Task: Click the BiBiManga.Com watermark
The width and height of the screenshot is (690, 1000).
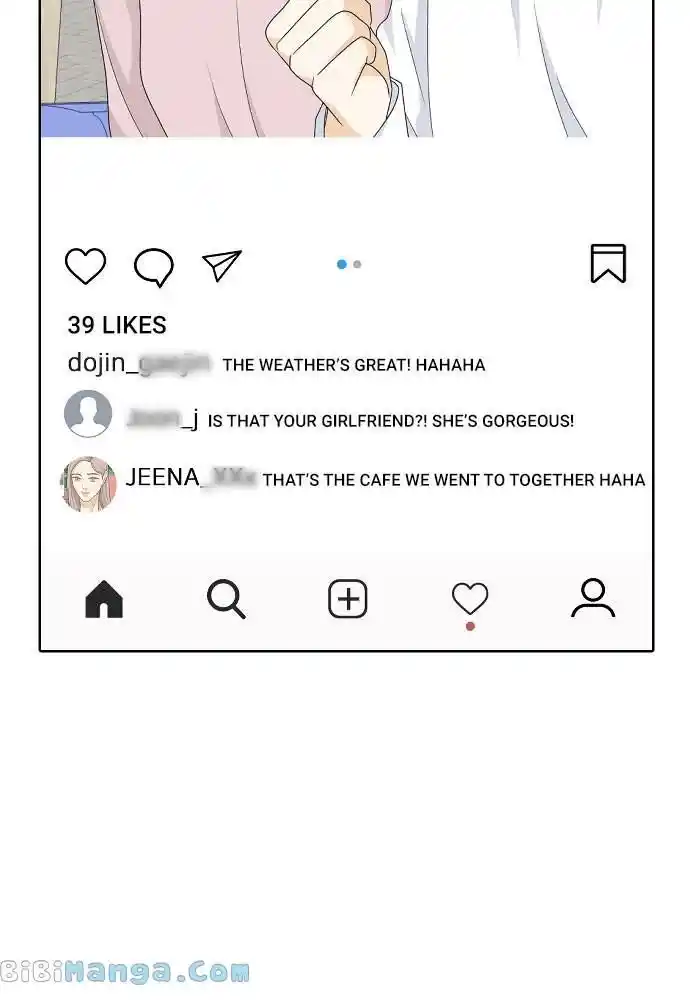Action: pyautogui.click(x=124, y=973)
